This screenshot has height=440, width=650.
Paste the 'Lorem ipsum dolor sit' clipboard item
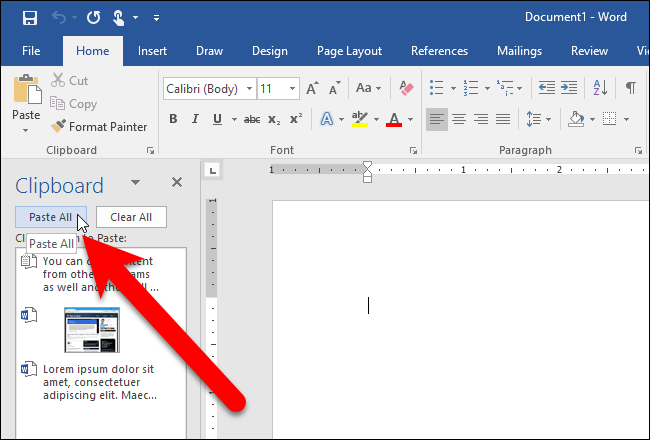pos(101,382)
